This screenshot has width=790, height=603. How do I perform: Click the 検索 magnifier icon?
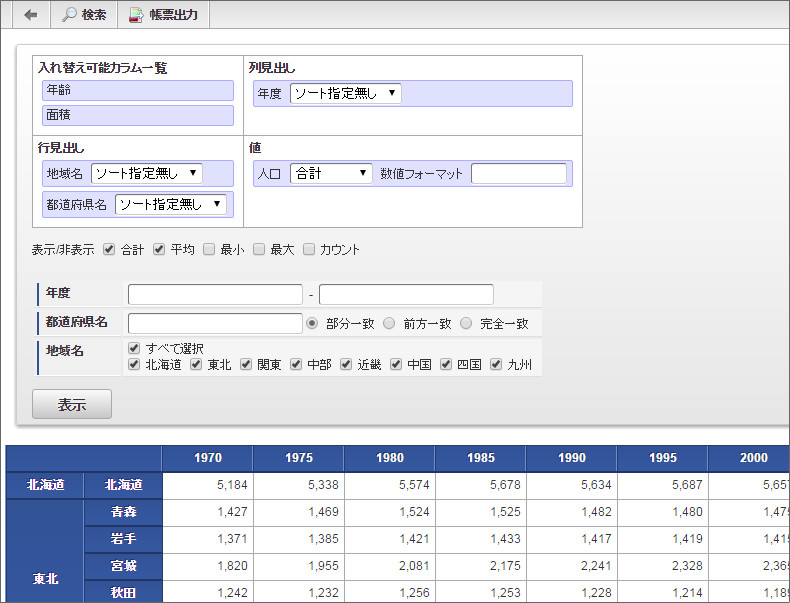tap(69, 15)
